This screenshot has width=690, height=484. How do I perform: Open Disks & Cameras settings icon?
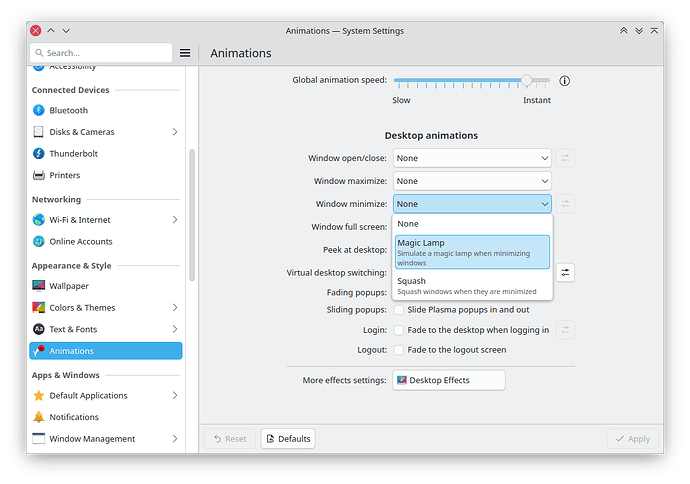[x=39, y=132]
